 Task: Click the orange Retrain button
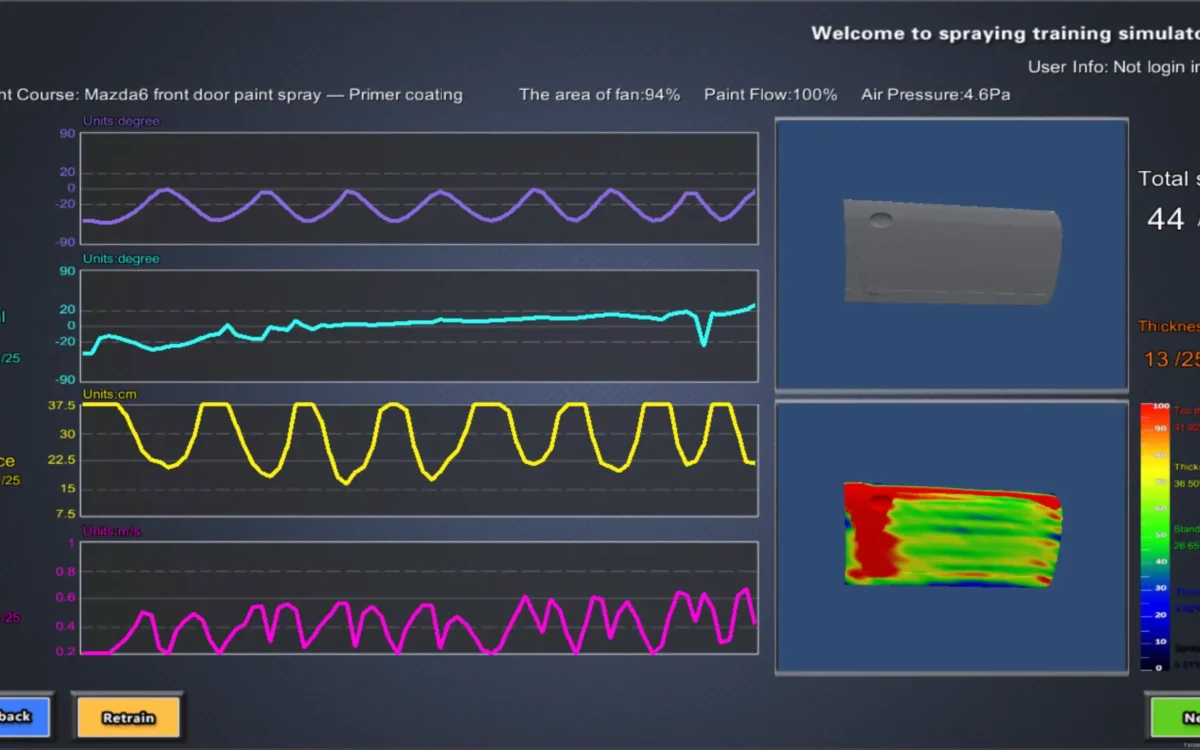(127, 716)
